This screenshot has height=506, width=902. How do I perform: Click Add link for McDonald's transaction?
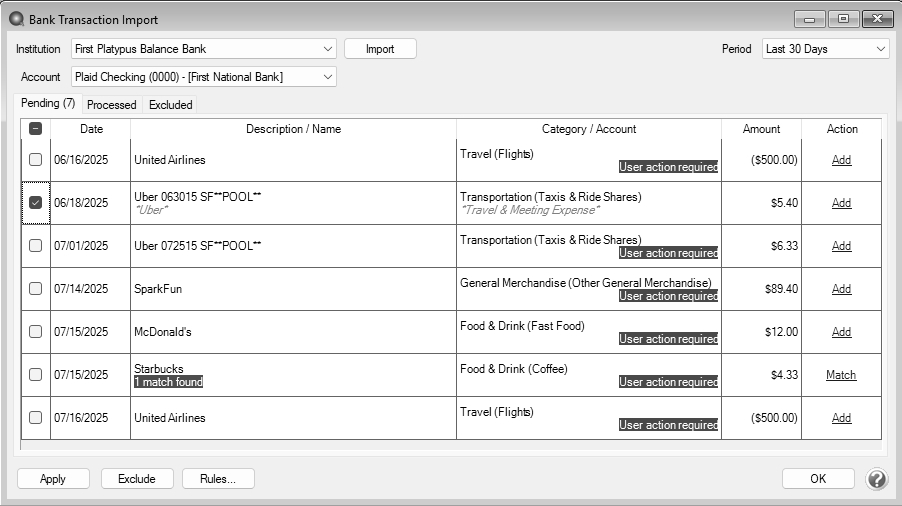coord(841,332)
